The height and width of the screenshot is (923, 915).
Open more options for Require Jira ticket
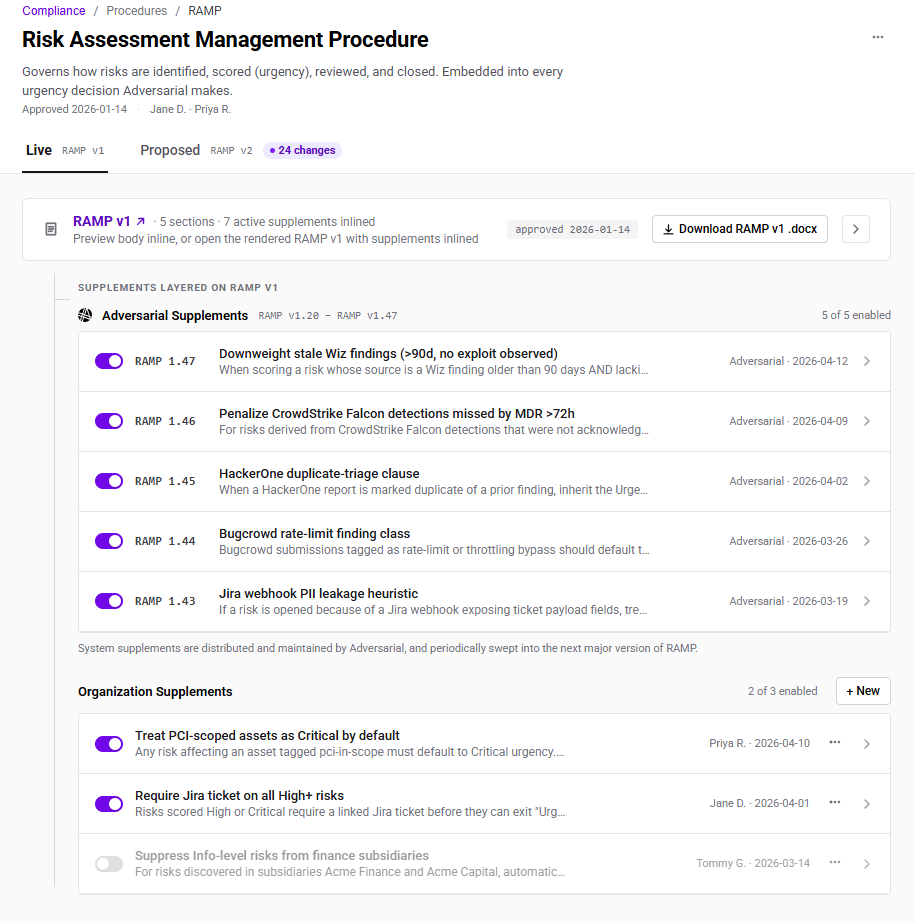pyautogui.click(x=834, y=802)
